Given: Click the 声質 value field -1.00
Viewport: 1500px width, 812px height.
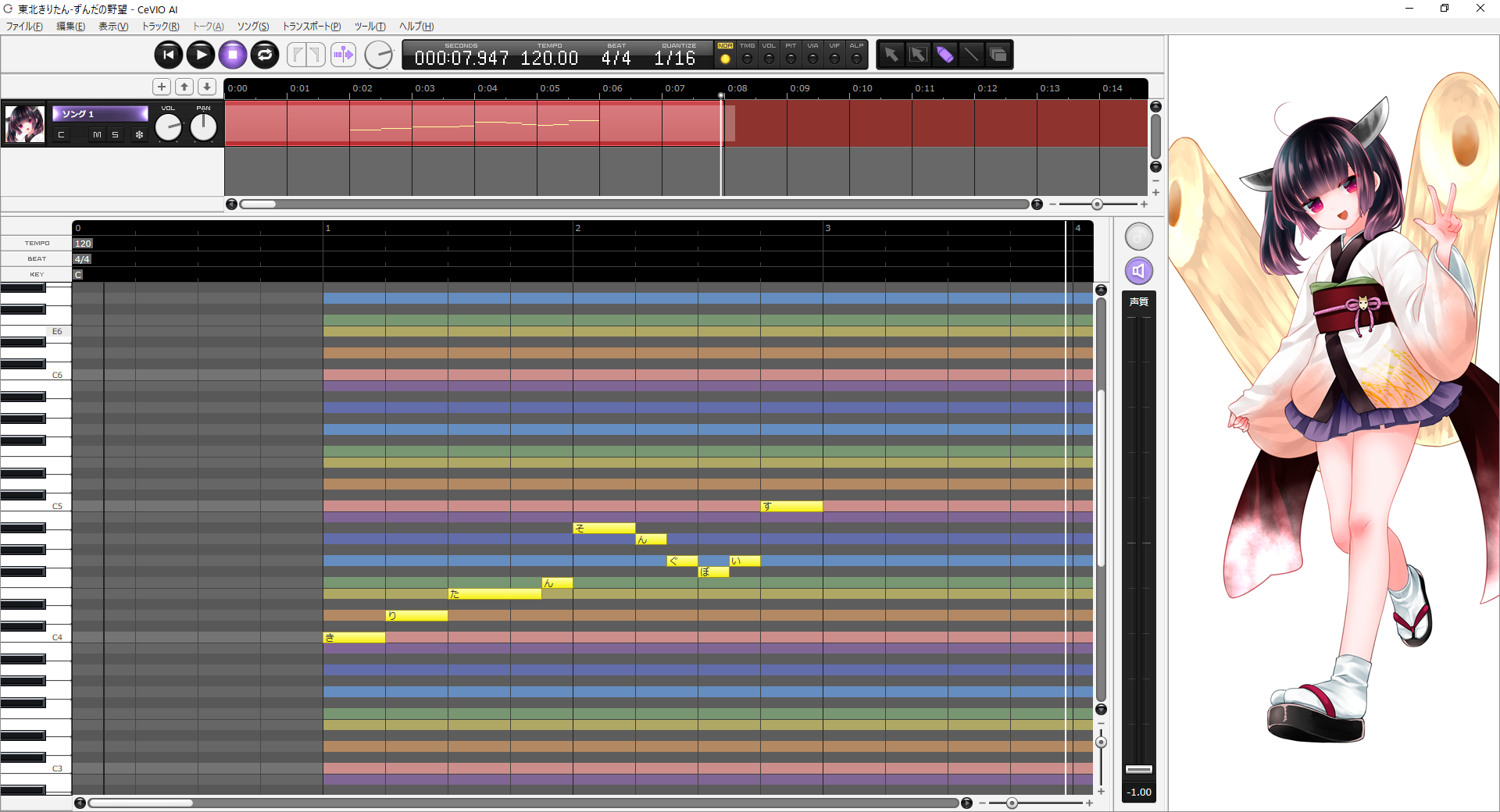Looking at the screenshot, I should (1139, 792).
